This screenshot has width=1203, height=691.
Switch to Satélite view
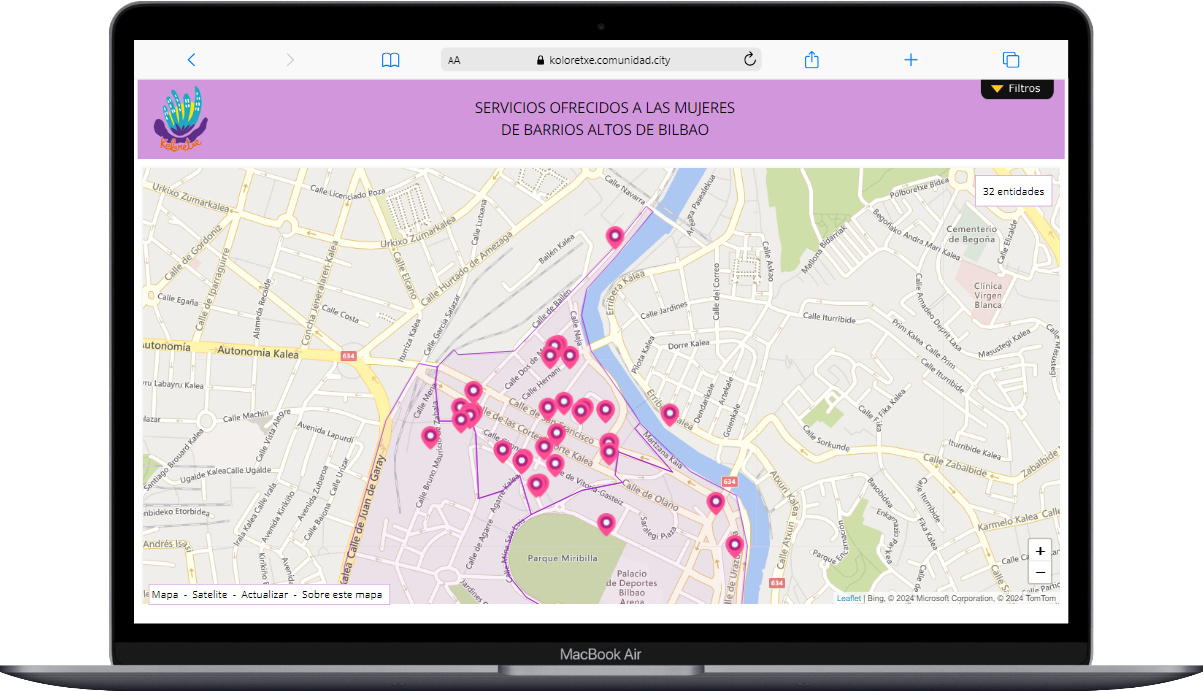pos(210,595)
